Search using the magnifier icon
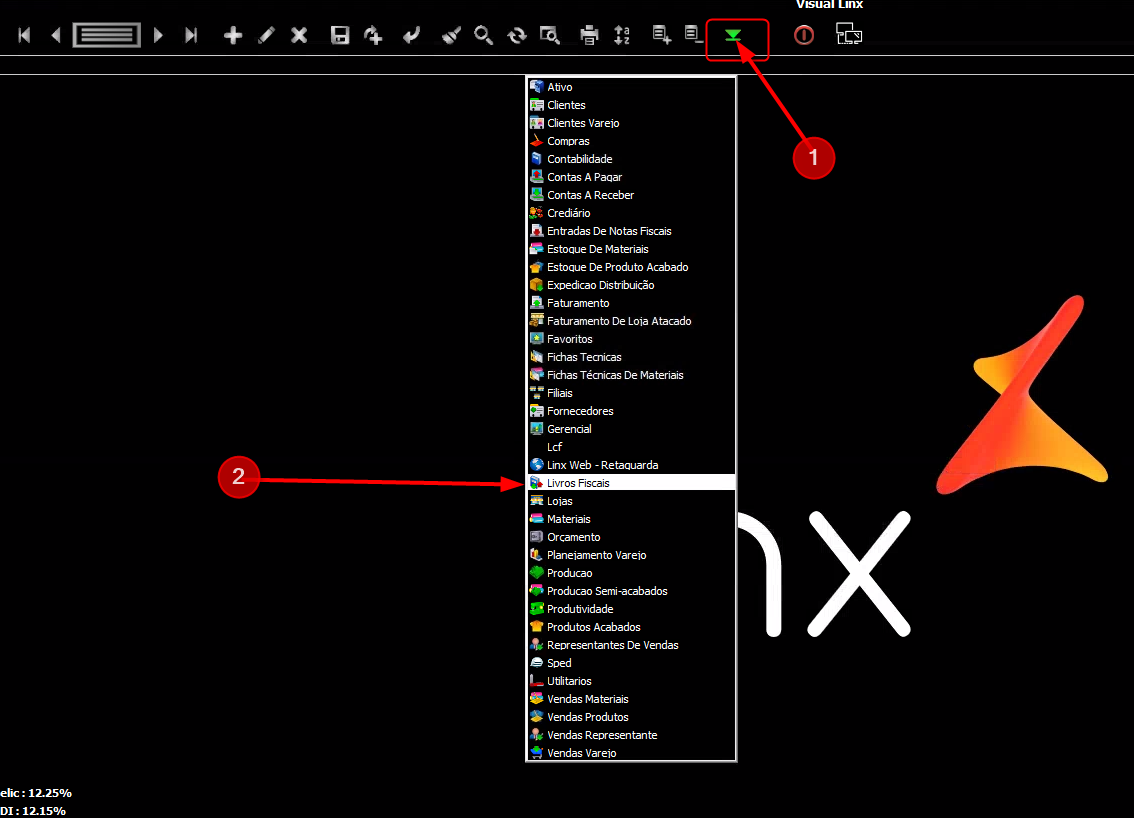1134x818 pixels. (x=483, y=35)
